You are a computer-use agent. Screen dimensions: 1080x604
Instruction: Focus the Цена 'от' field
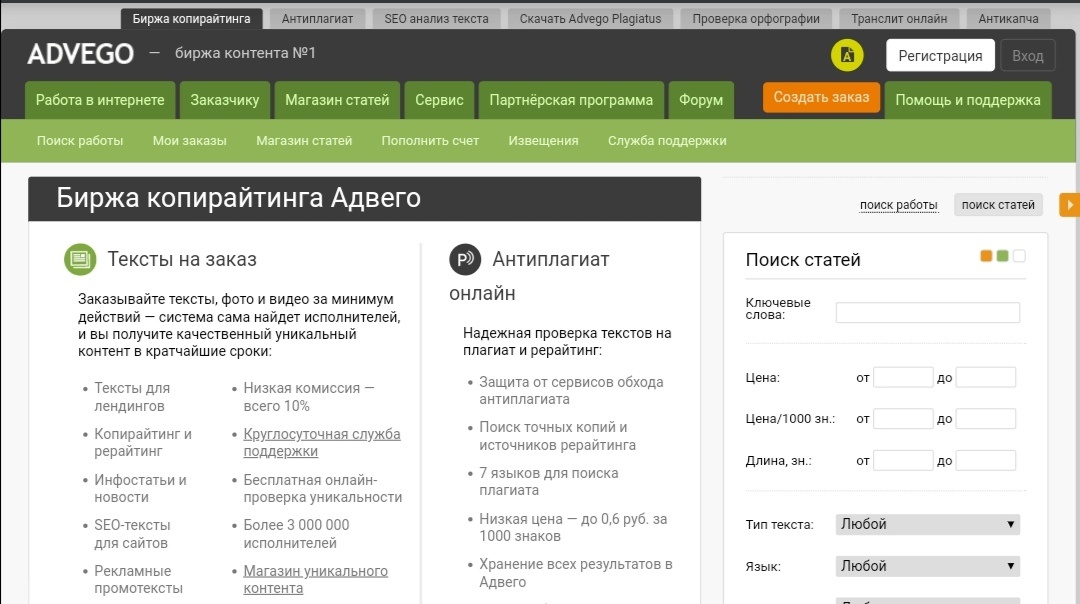[903, 377]
